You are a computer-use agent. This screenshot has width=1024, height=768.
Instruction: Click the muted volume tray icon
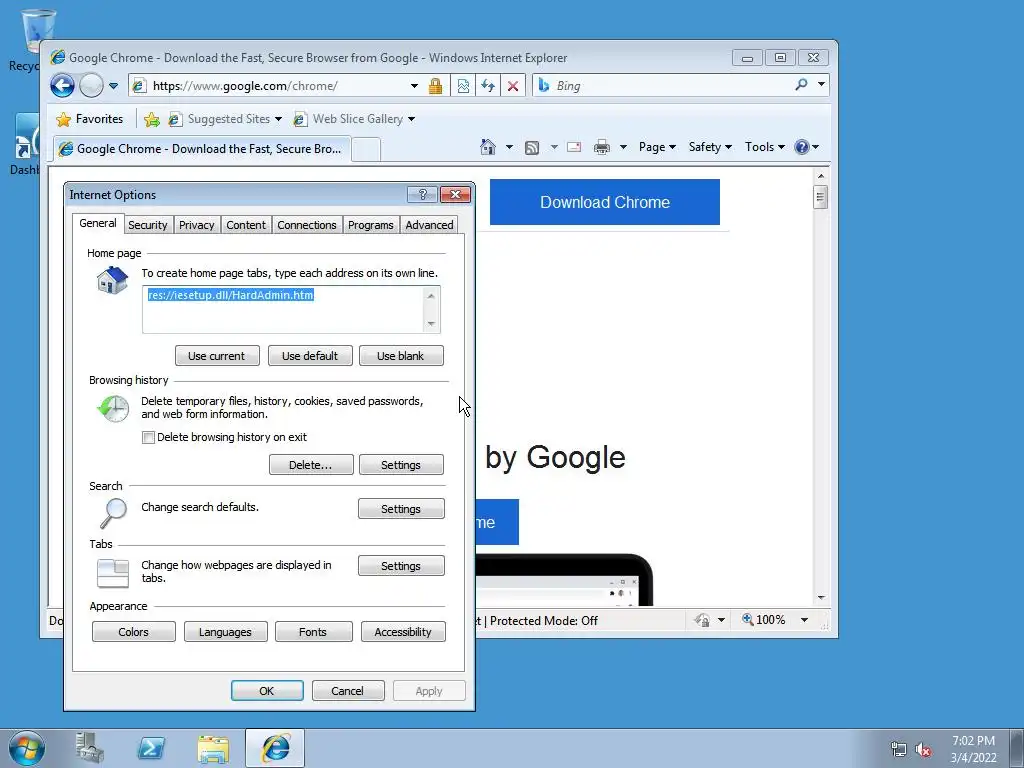tap(923, 750)
